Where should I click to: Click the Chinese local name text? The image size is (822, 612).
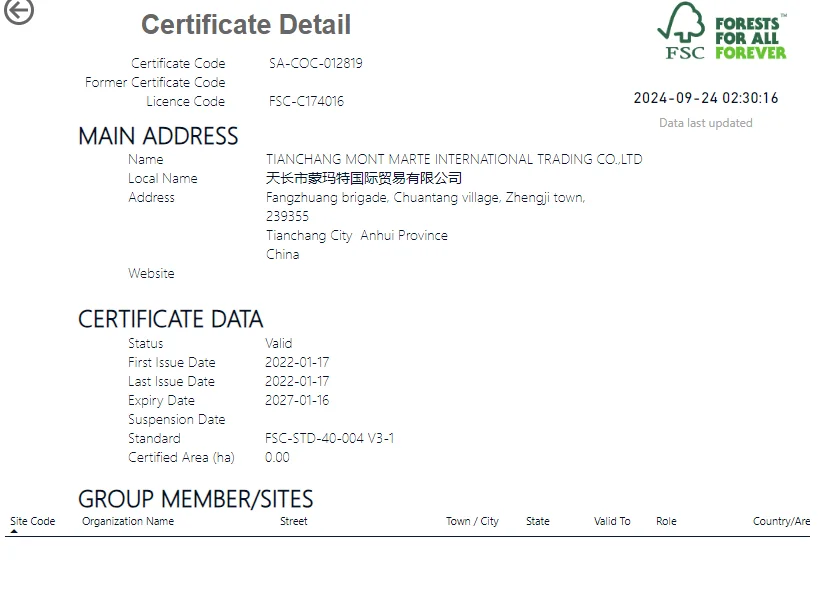pyautogui.click(x=364, y=178)
